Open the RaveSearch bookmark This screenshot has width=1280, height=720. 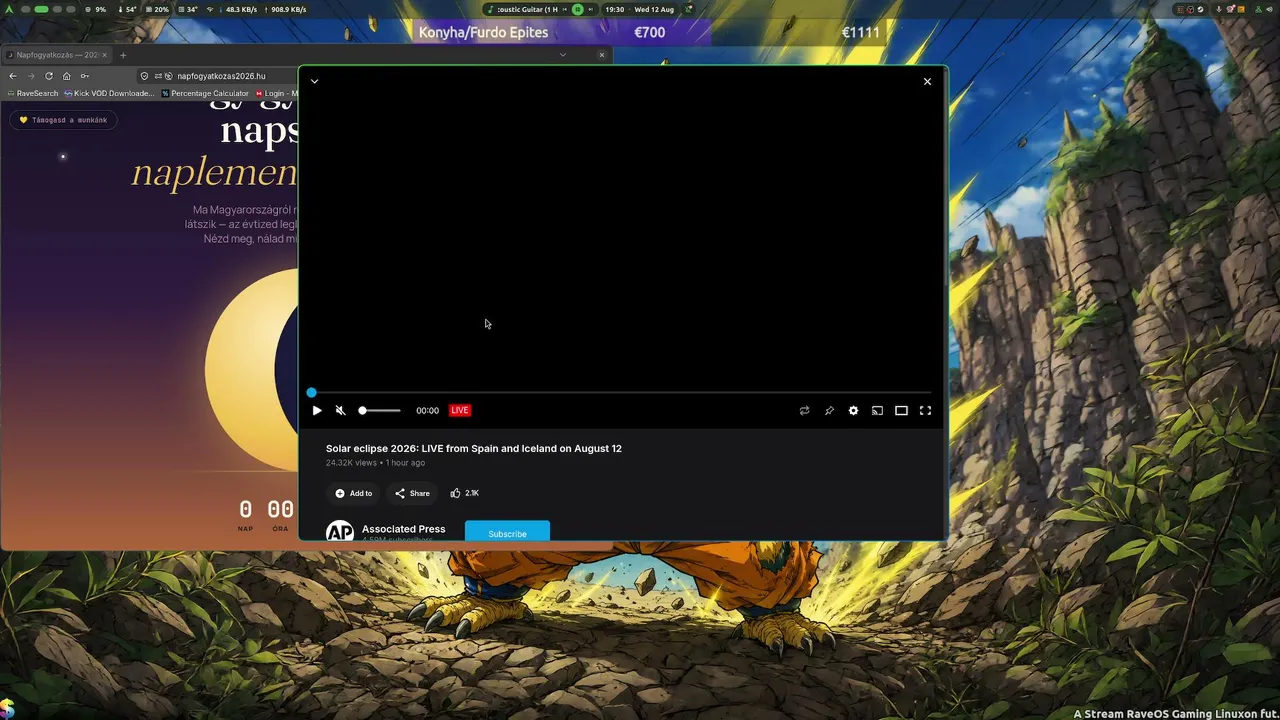click(32, 93)
